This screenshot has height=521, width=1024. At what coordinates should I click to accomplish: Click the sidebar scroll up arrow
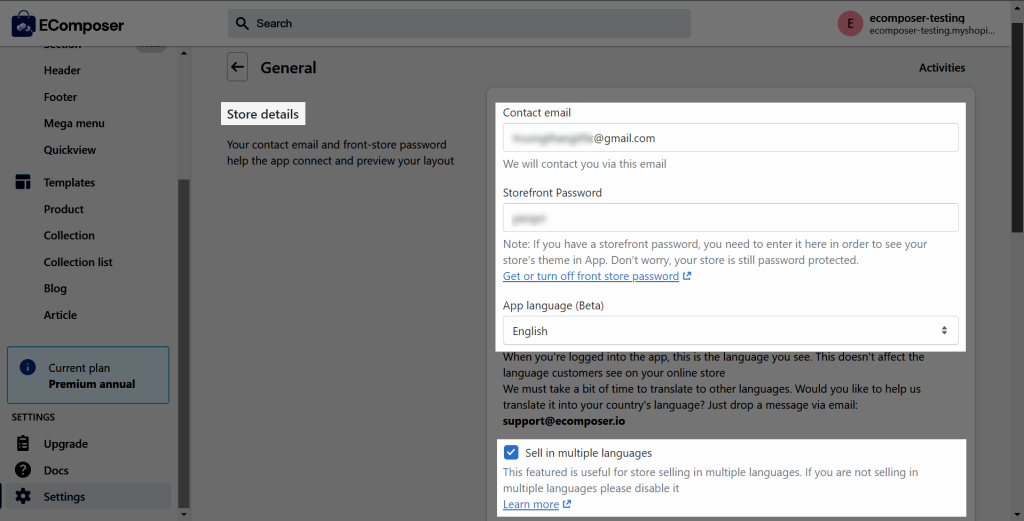[x=184, y=54]
